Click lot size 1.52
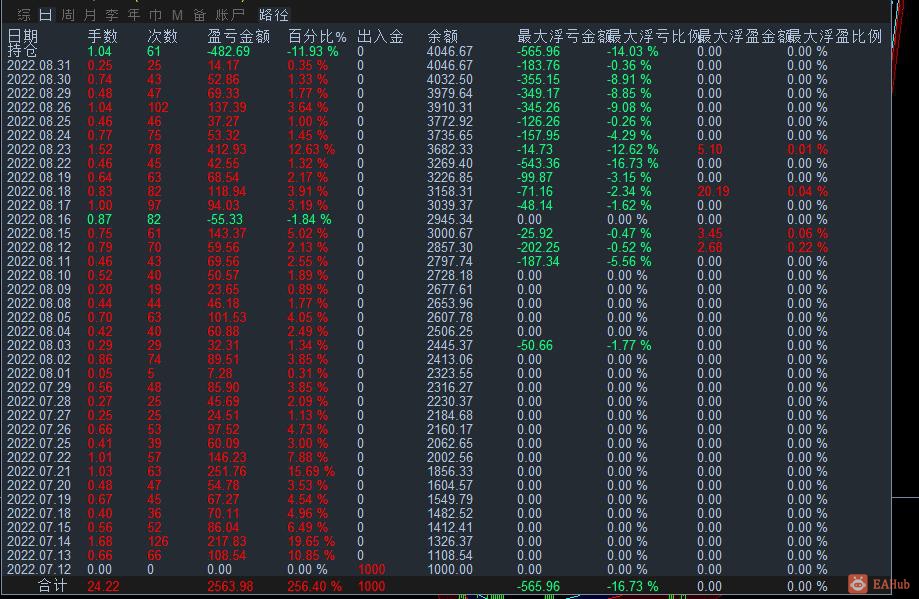 (x=100, y=149)
